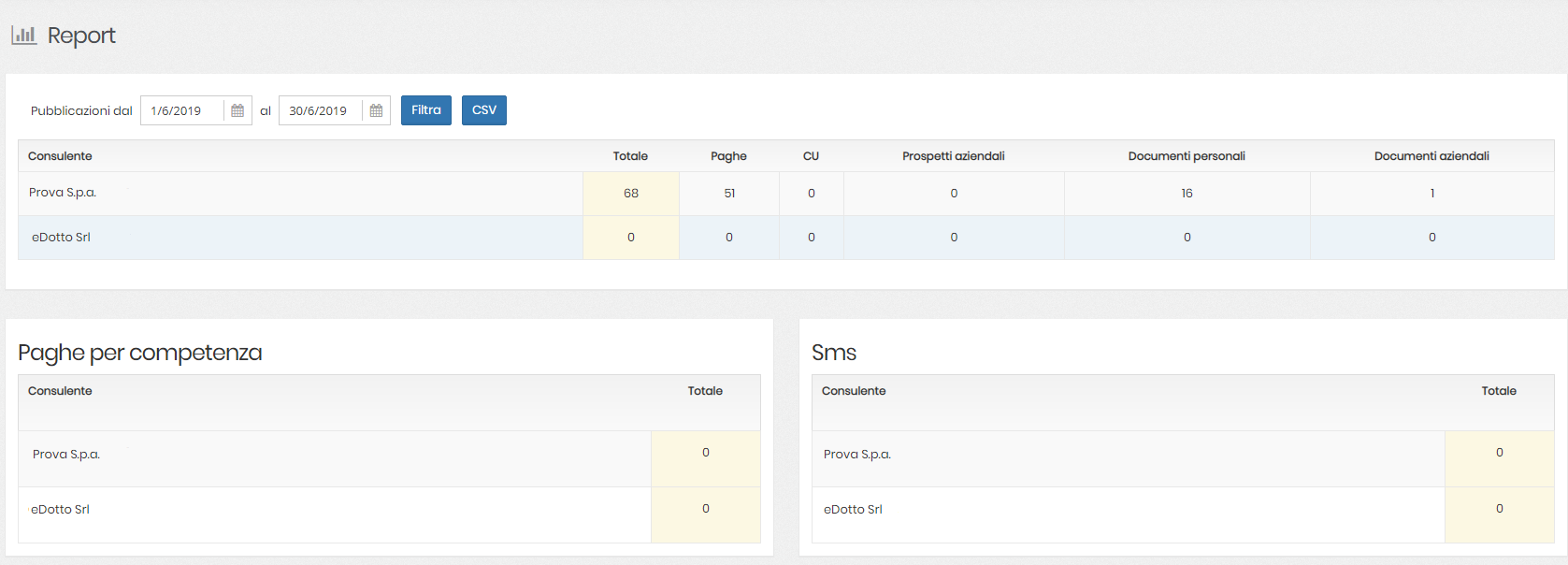Click the Report bar chart icon
This screenshot has height=565, width=1568.
23,36
